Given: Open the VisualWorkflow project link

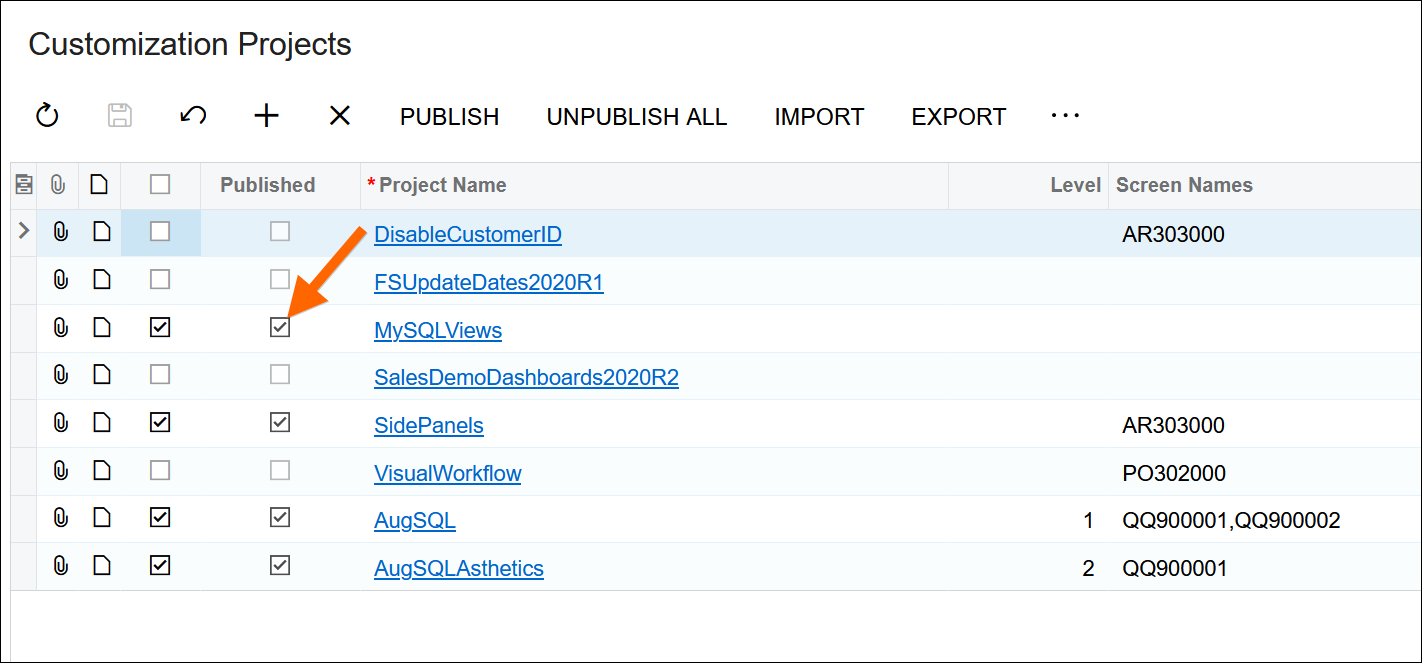Looking at the screenshot, I should tap(448, 474).
